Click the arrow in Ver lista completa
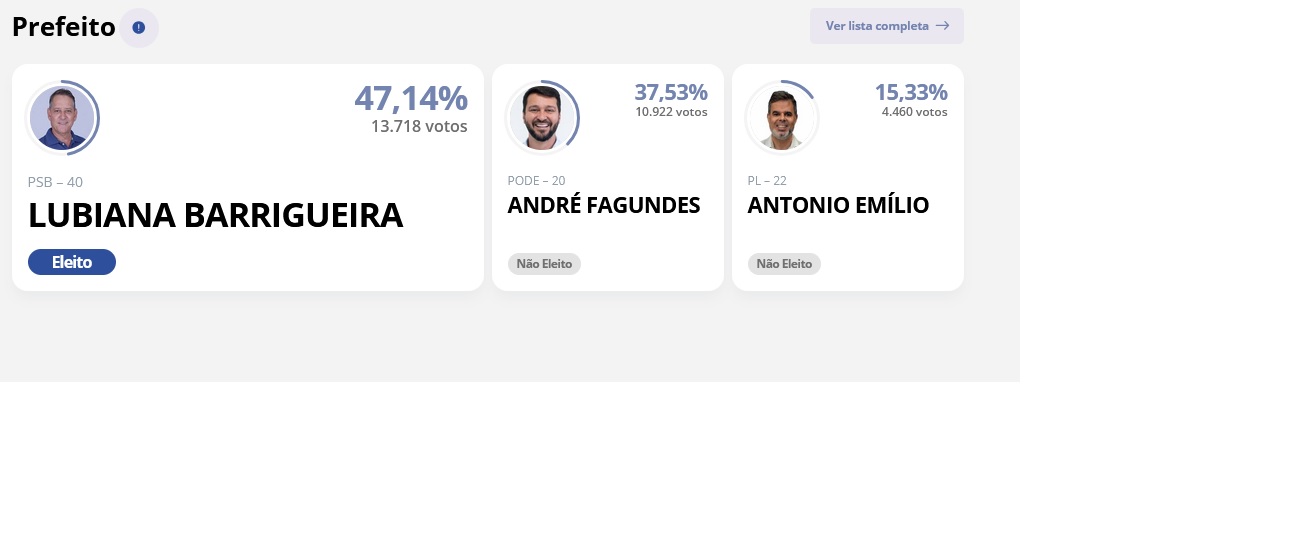Image resolution: width=1306 pixels, height=557 pixels. coord(942,26)
